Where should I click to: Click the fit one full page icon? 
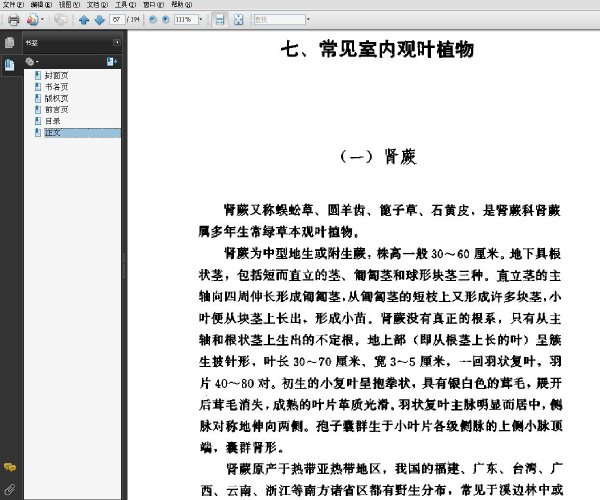238,20
